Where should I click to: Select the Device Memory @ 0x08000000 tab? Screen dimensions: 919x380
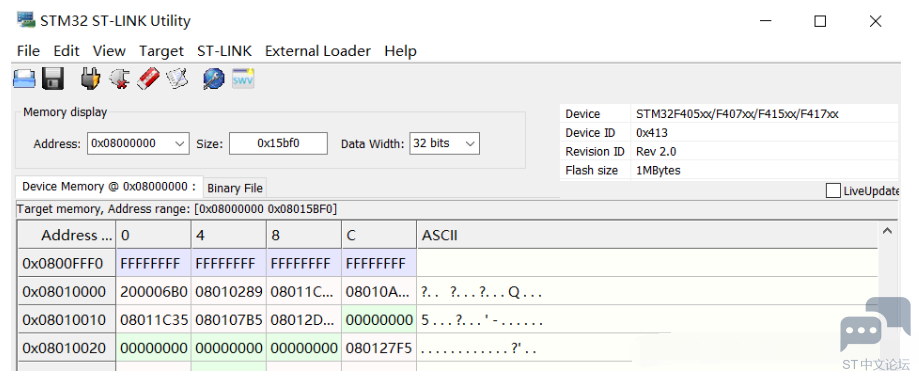click(x=109, y=186)
